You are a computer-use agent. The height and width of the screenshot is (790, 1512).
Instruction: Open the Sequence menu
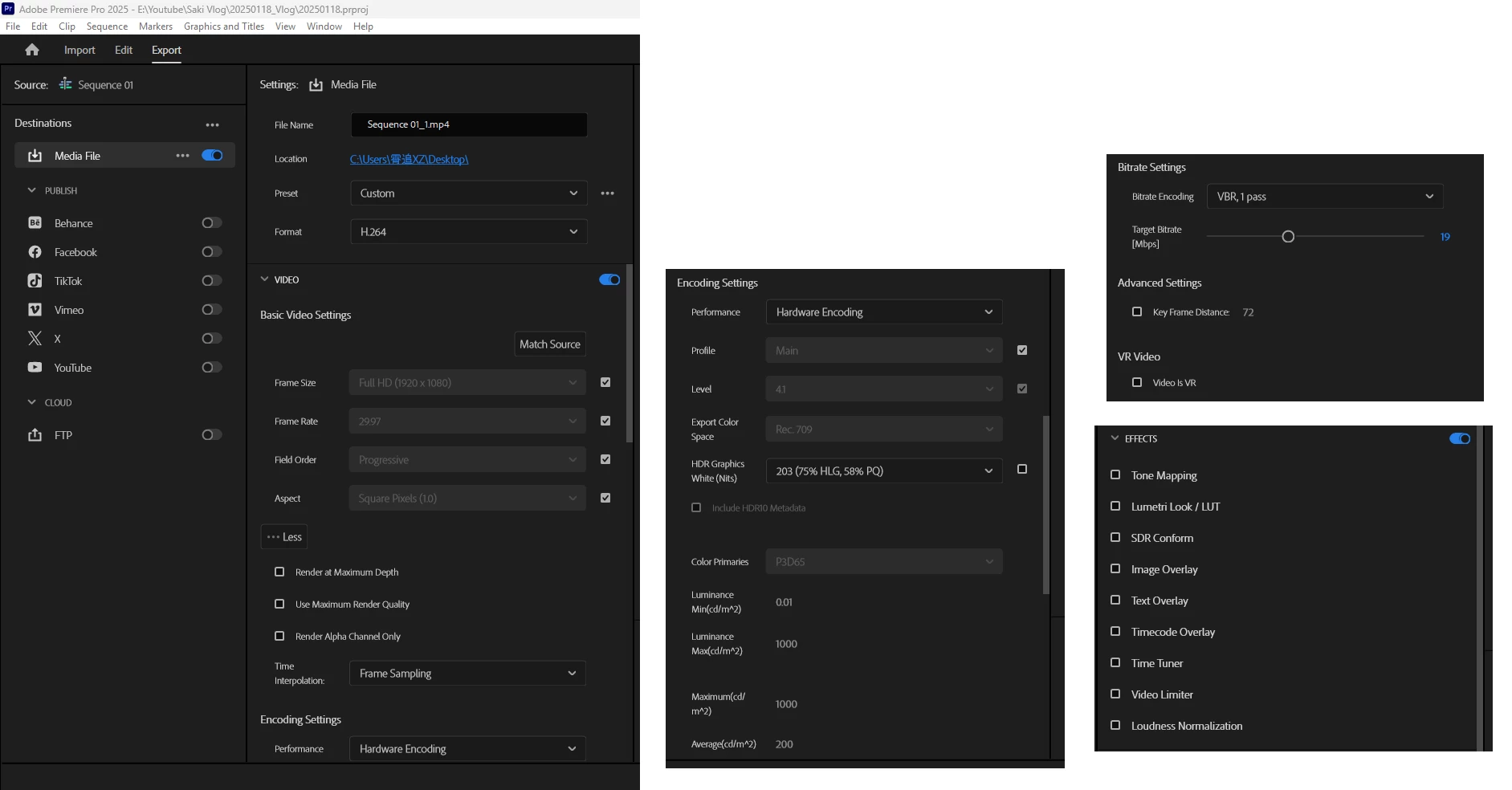click(x=107, y=26)
